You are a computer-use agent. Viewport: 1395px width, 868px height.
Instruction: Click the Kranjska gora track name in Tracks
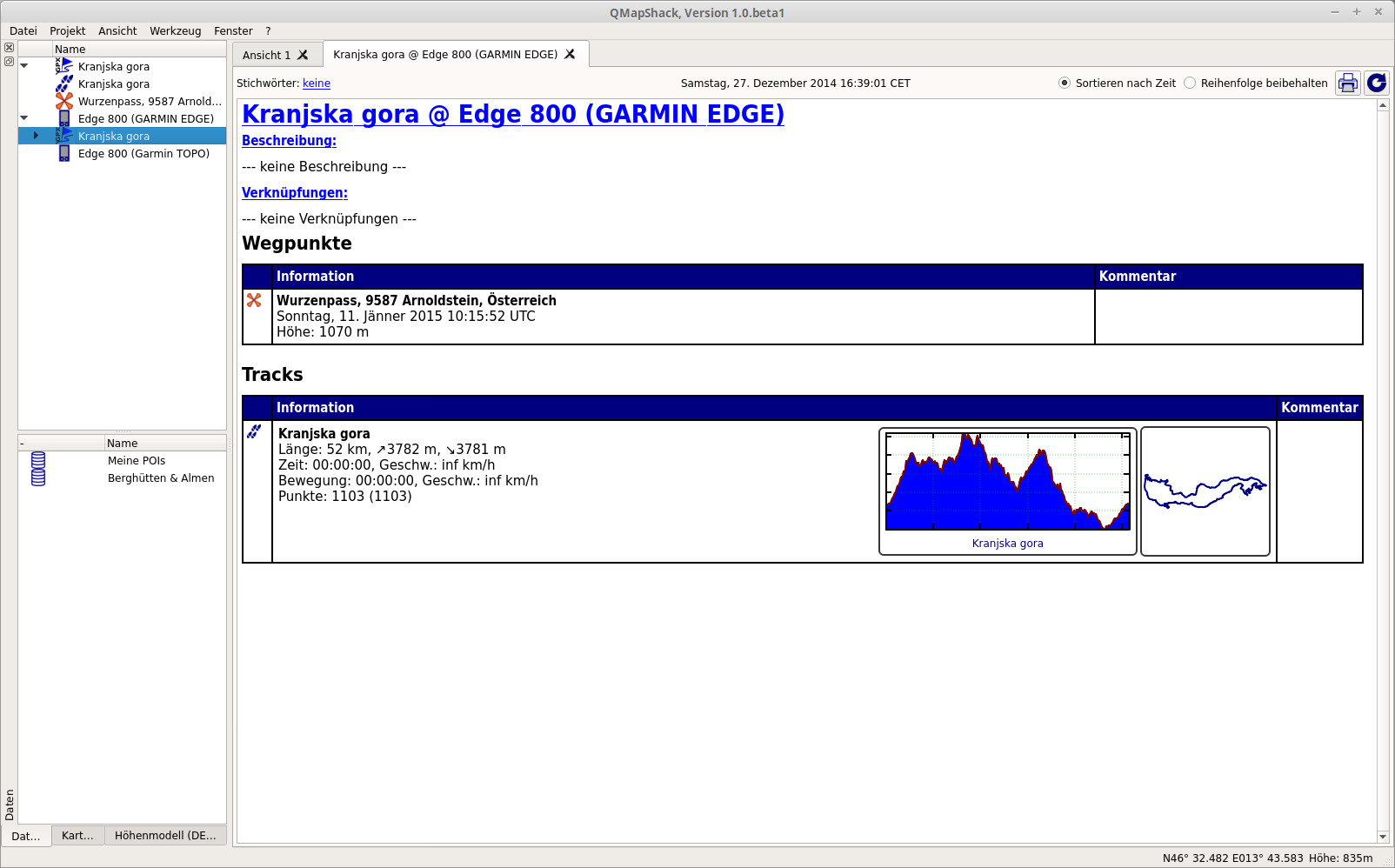324,433
